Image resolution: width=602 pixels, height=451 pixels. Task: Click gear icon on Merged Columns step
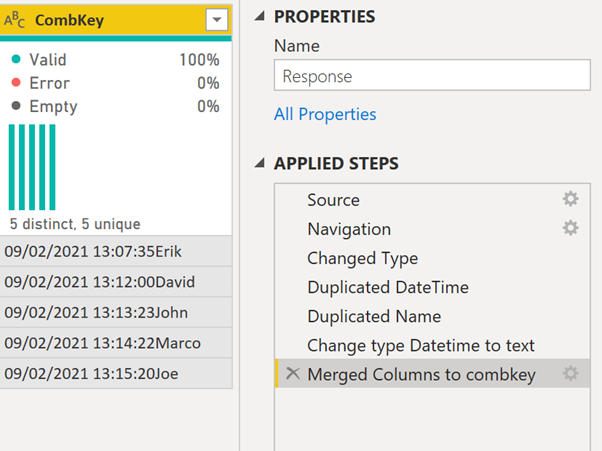pyautogui.click(x=570, y=374)
